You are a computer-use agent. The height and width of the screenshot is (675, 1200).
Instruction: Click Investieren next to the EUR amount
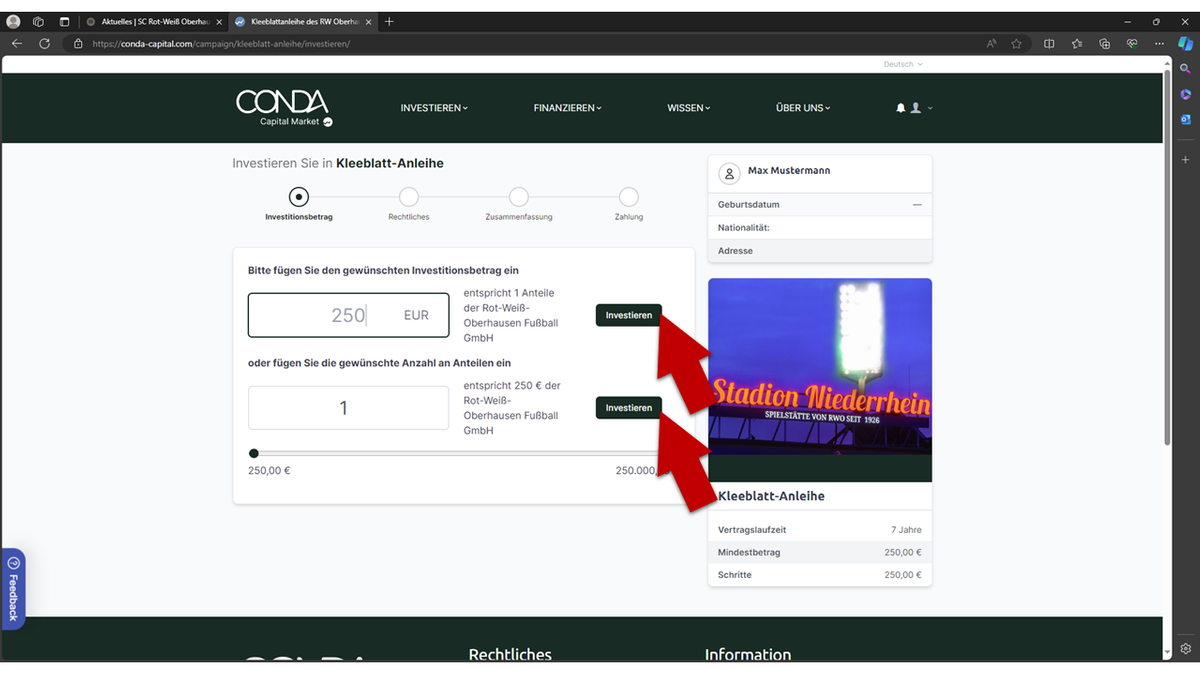point(628,315)
